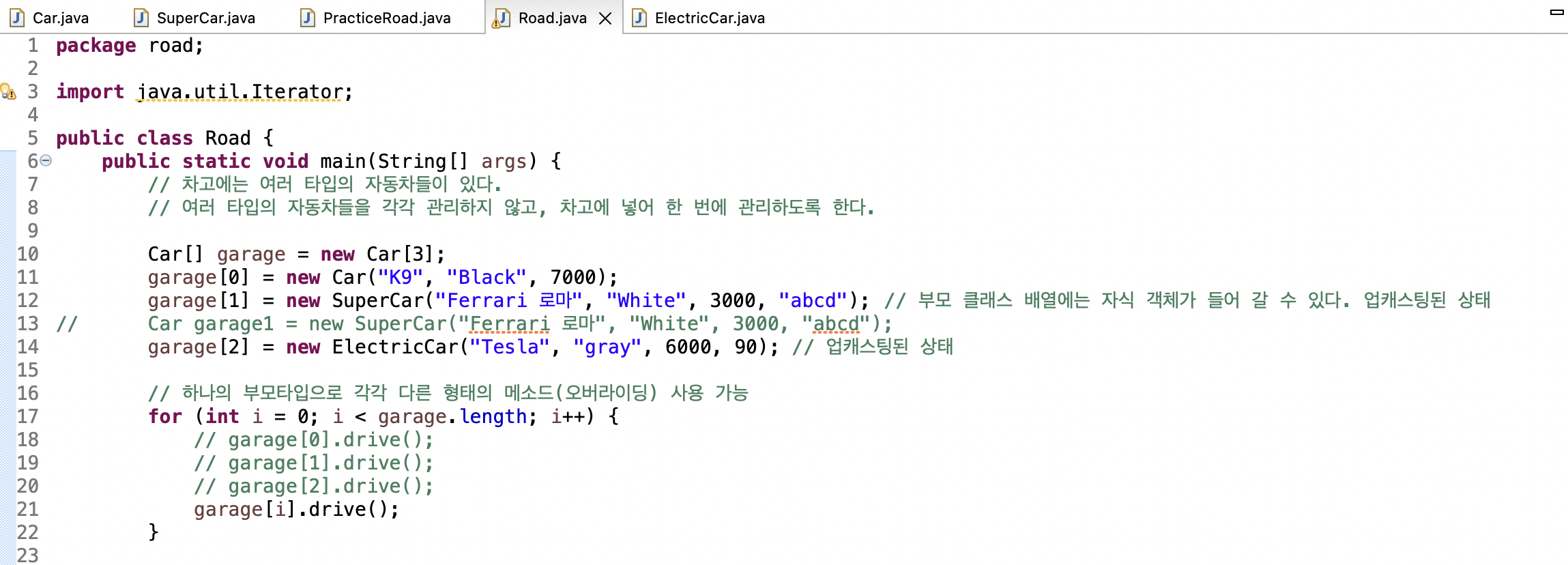Click the "K9" string literal

click(401, 277)
